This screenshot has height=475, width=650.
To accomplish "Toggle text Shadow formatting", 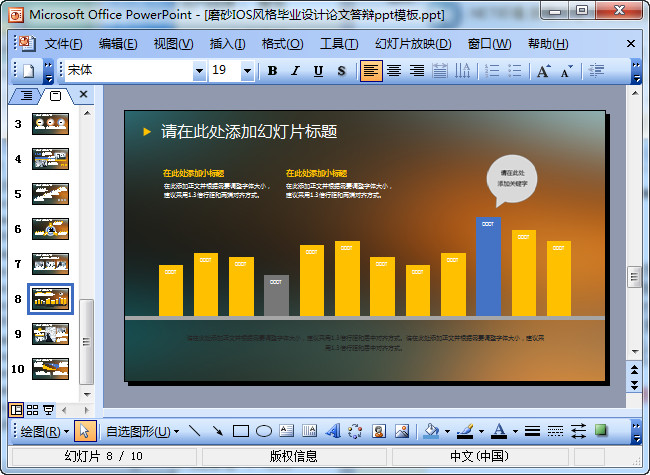I will pos(341,71).
